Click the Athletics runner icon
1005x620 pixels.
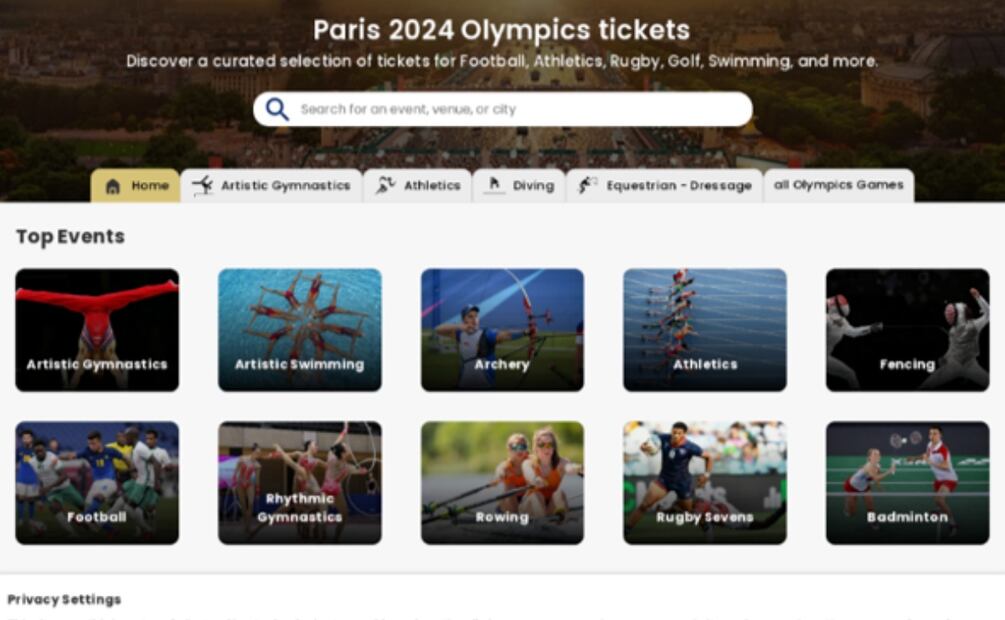coord(385,185)
